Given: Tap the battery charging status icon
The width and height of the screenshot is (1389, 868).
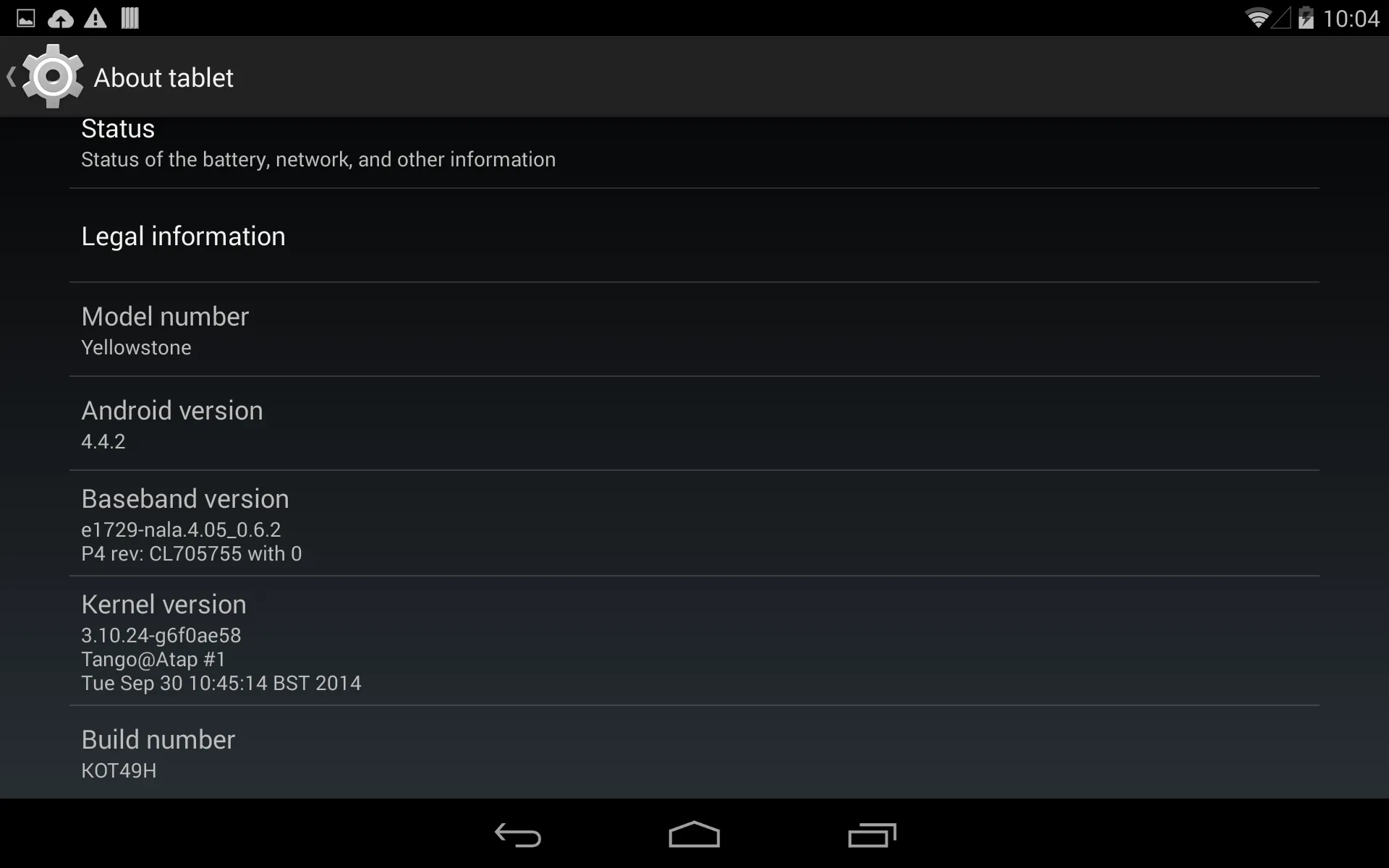Looking at the screenshot, I should (x=1306, y=18).
